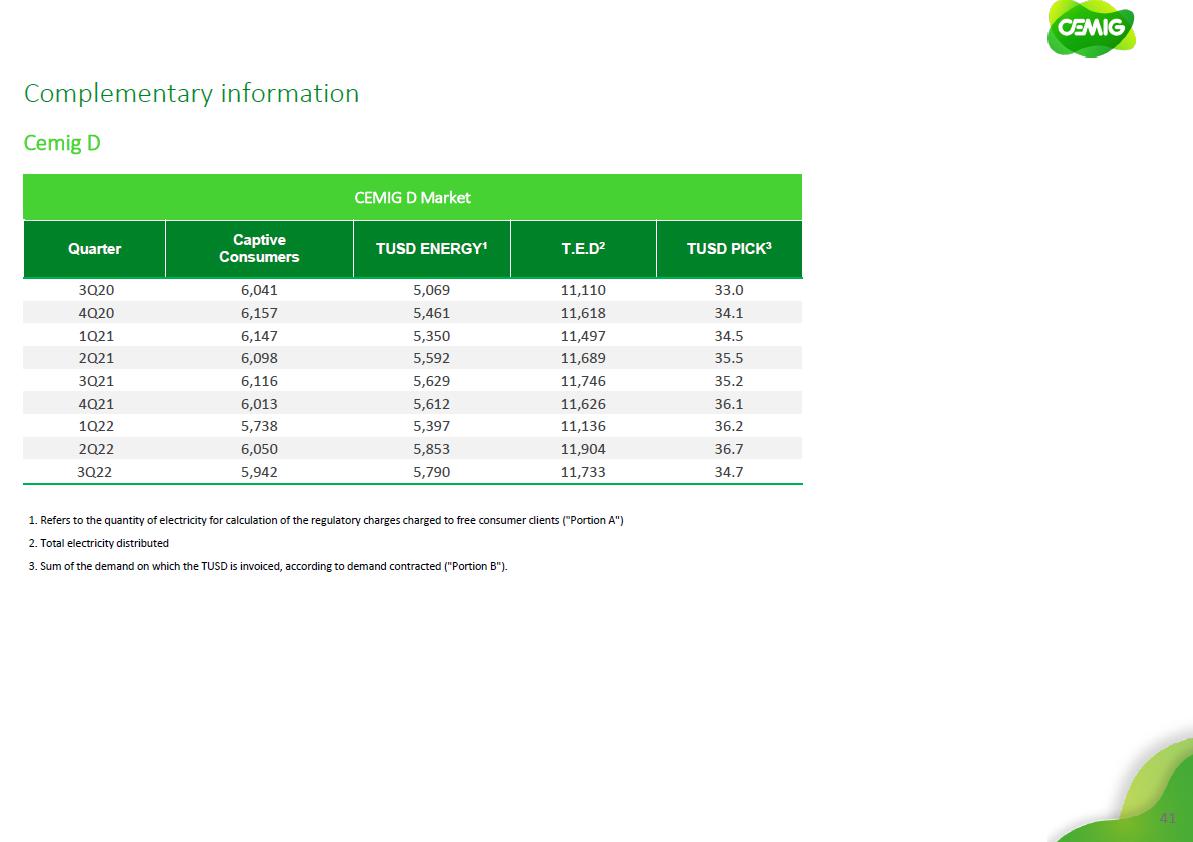Select the 1Q22 row label
1193x842 pixels.
94,426
